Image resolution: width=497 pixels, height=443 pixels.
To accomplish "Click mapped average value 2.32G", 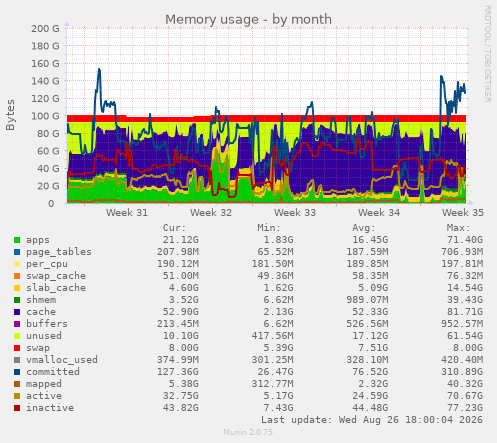I will [373, 384].
